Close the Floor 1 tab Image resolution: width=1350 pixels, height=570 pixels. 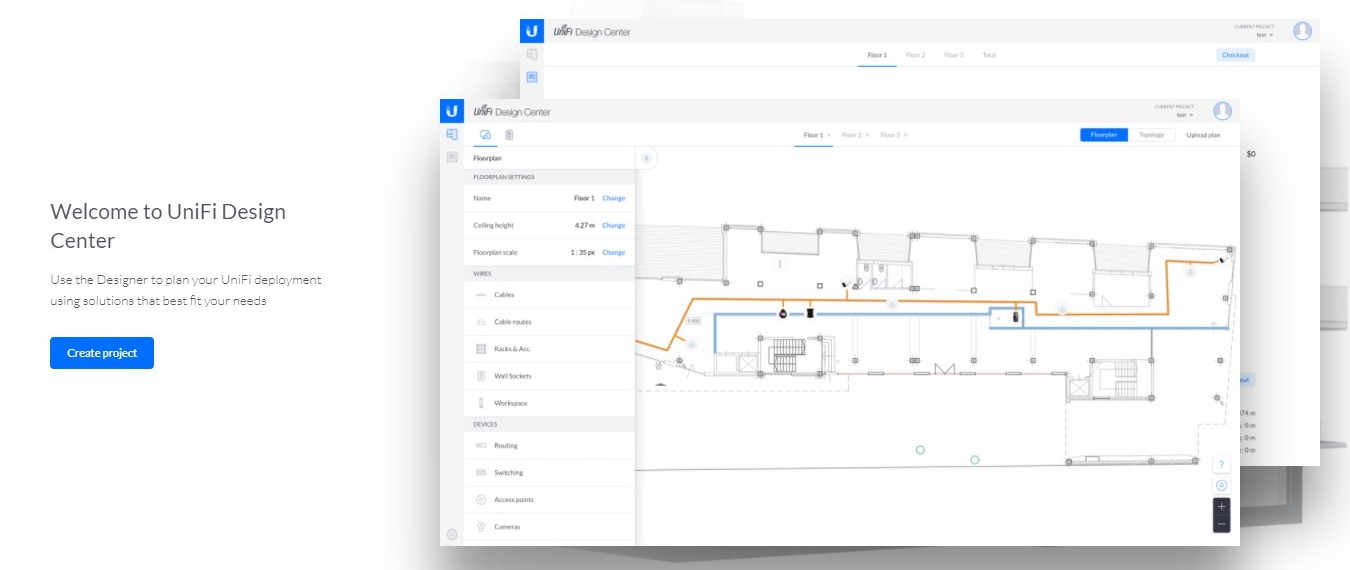tap(829, 135)
